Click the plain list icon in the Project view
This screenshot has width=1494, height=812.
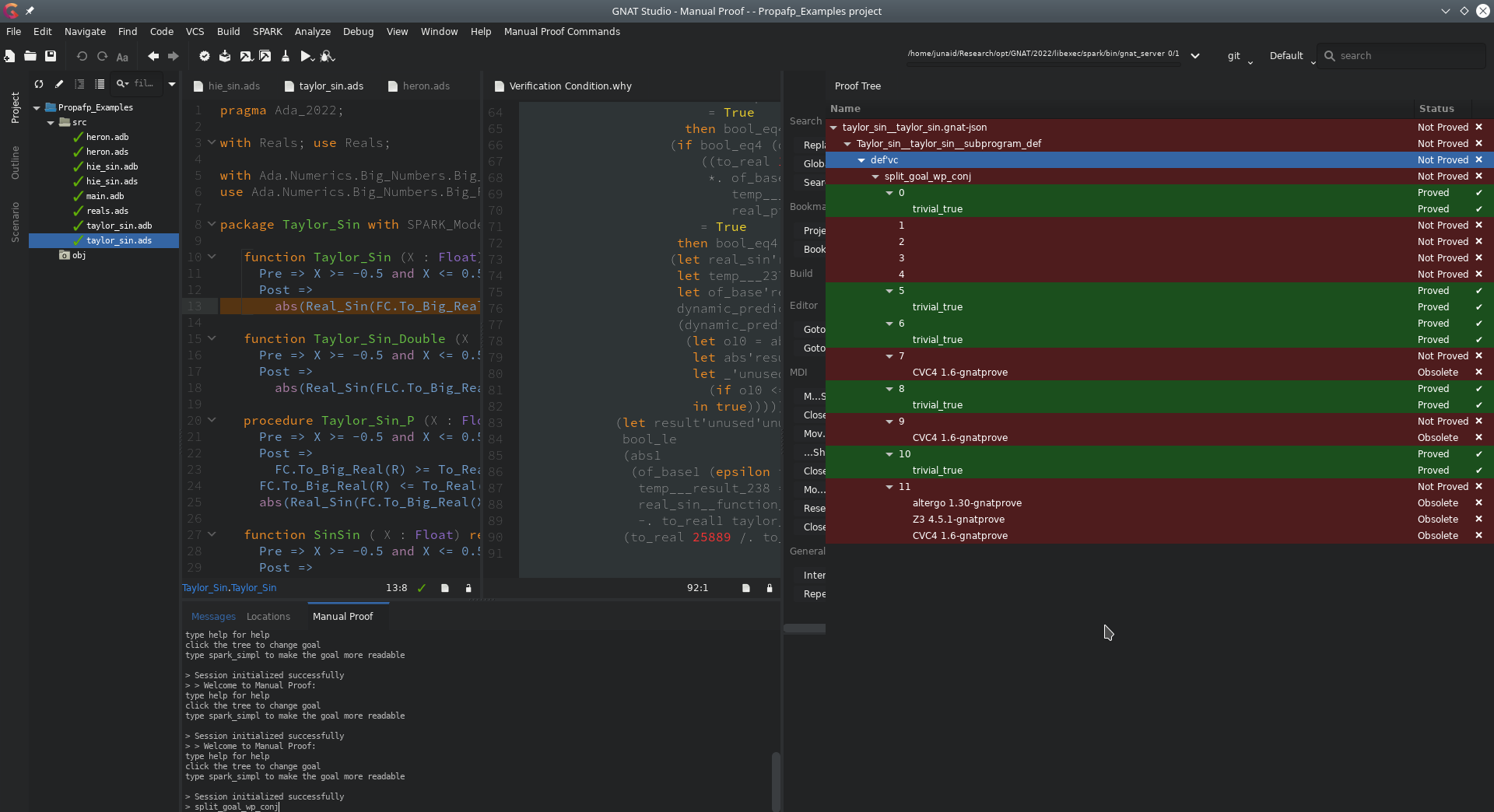(x=100, y=84)
